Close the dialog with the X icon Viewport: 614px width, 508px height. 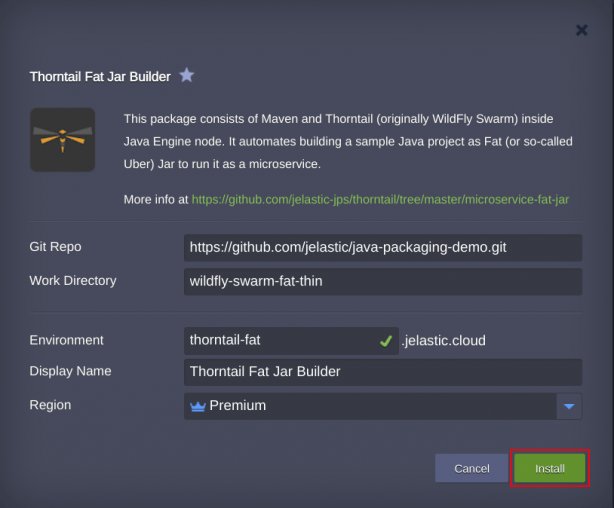pos(581,30)
